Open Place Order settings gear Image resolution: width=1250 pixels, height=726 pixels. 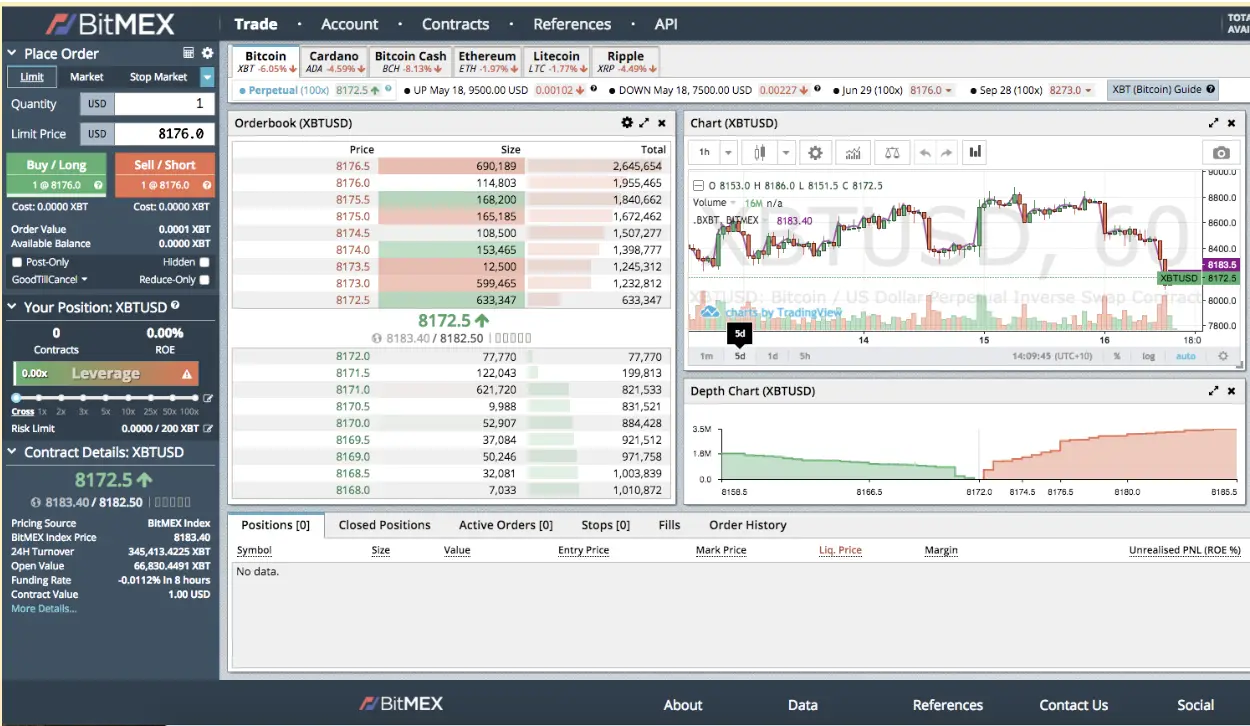[207, 53]
